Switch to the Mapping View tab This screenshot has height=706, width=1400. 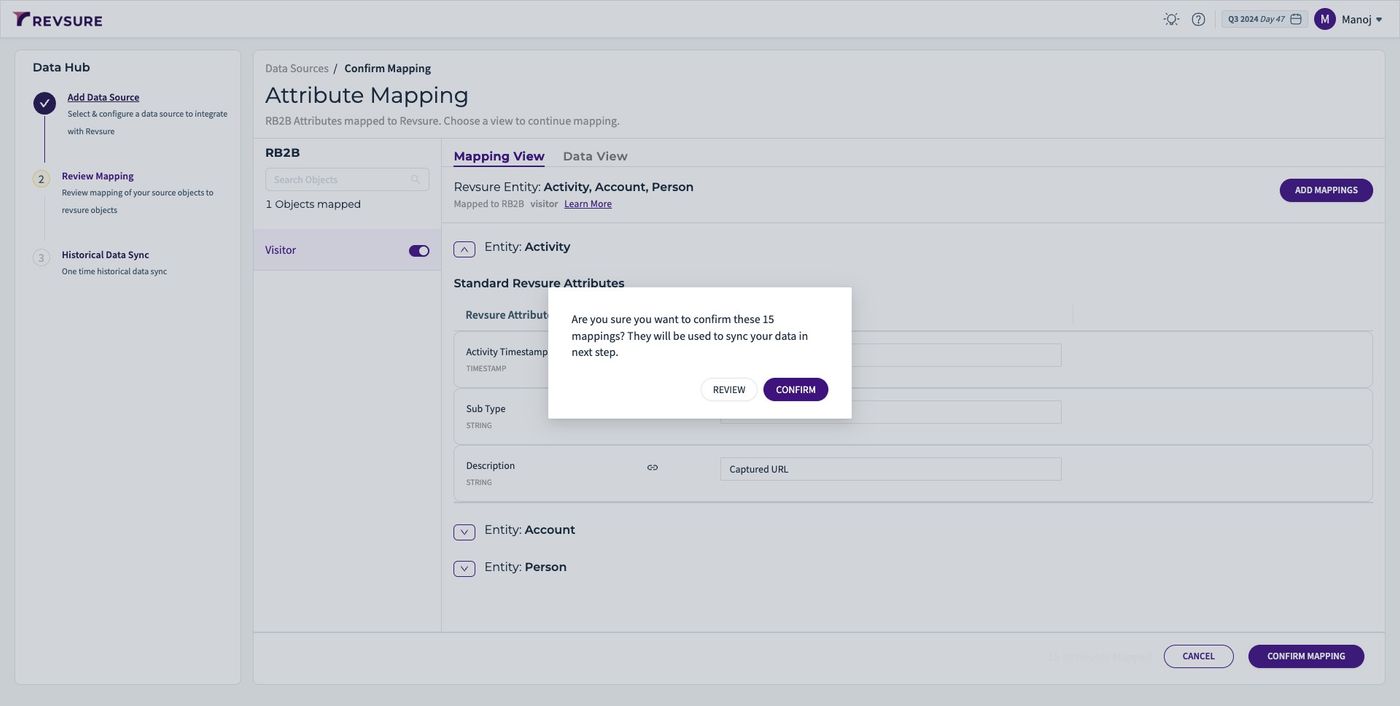pyautogui.click(x=499, y=156)
